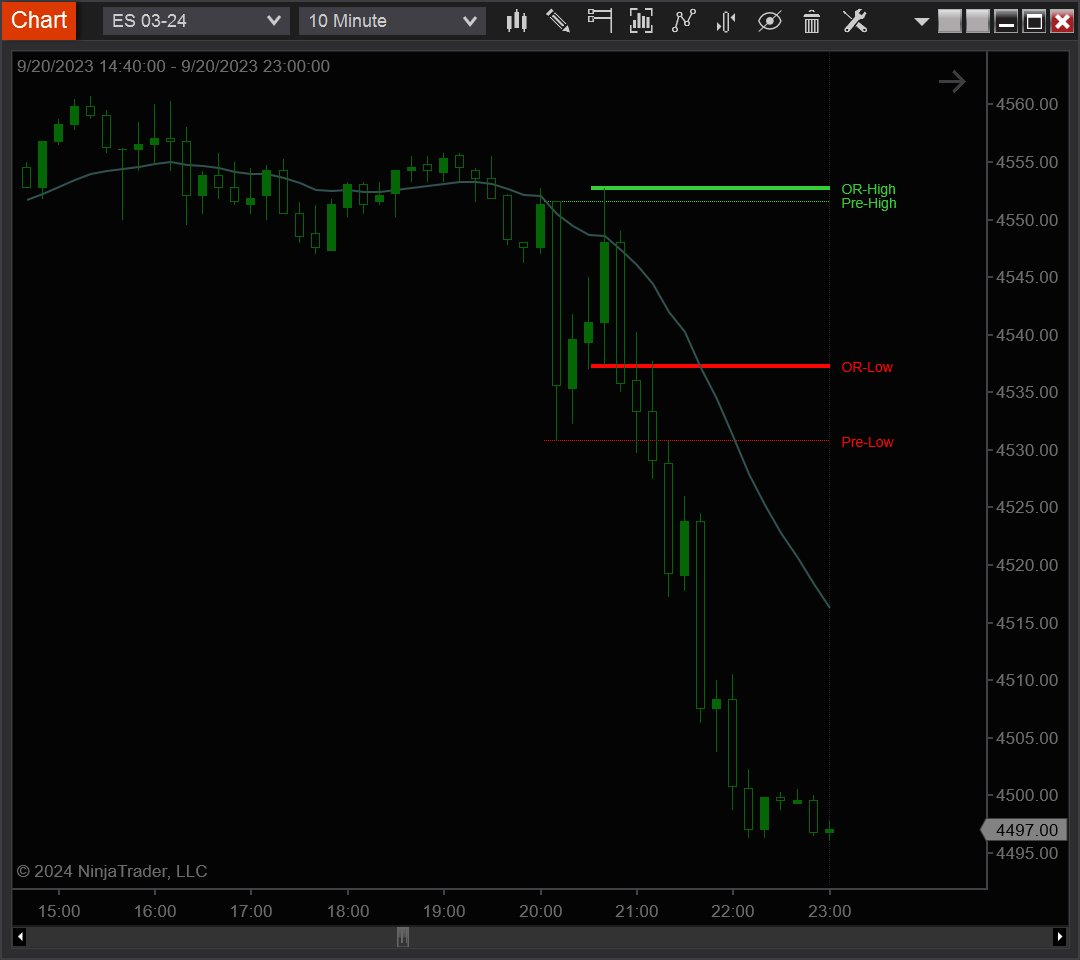
Task: Expand the 10 Minute interval dropdown
Action: pos(392,21)
